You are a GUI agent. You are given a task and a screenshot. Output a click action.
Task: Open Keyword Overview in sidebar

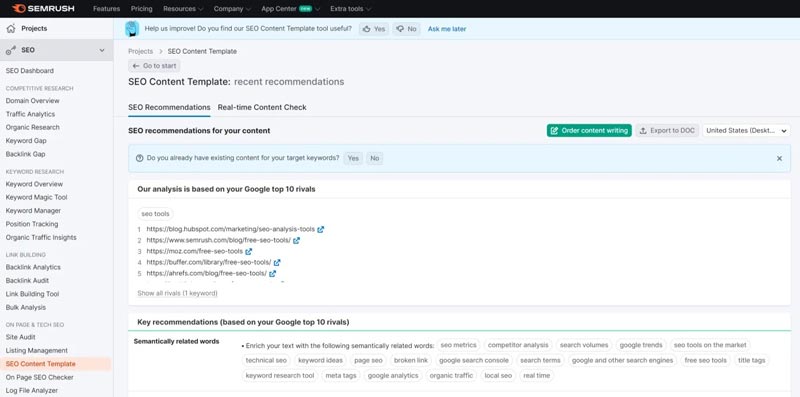point(34,184)
